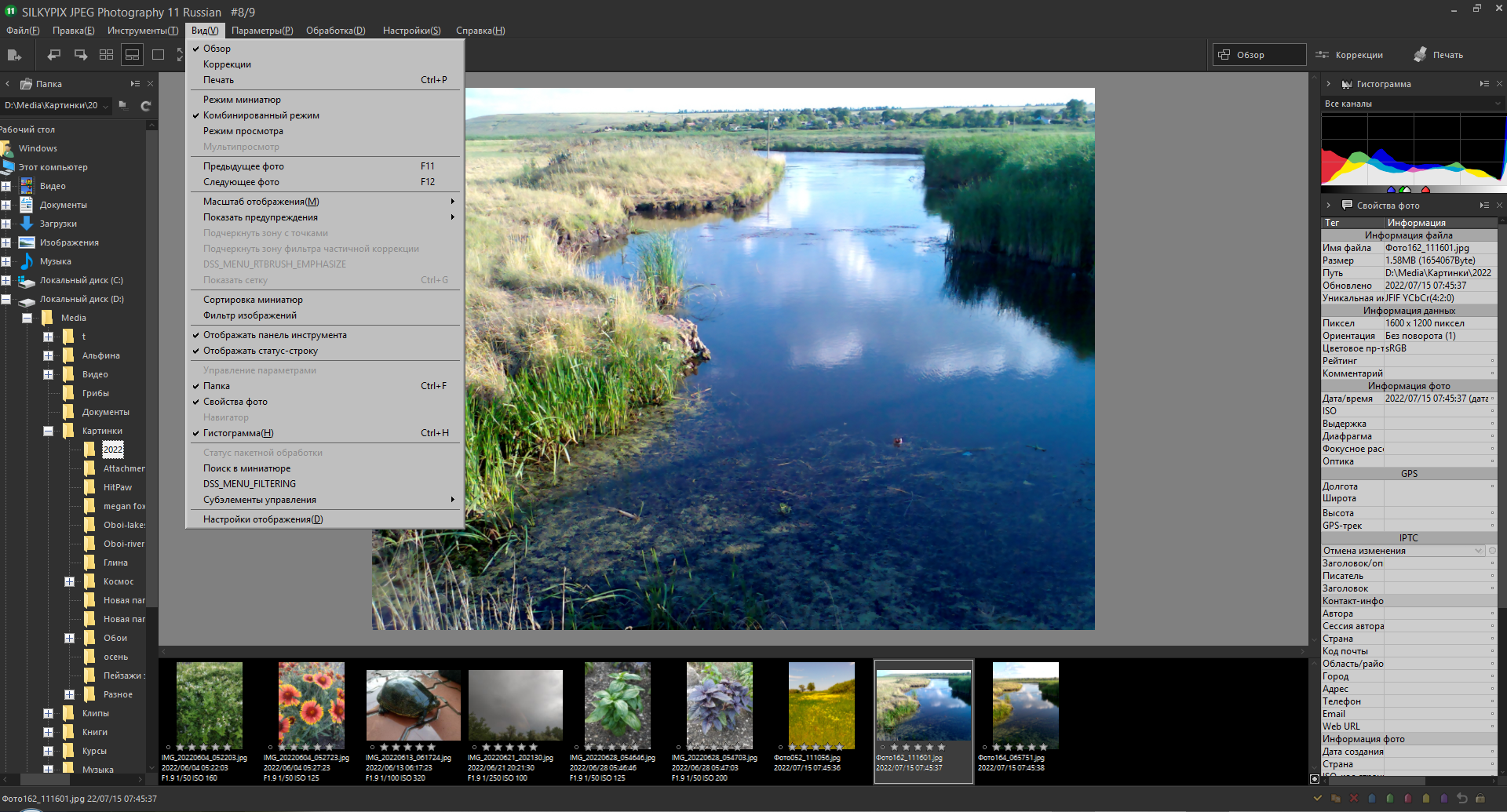Open the Histogram panel options menu icon
Screen dimensions: 1507x812
click(1483, 84)
